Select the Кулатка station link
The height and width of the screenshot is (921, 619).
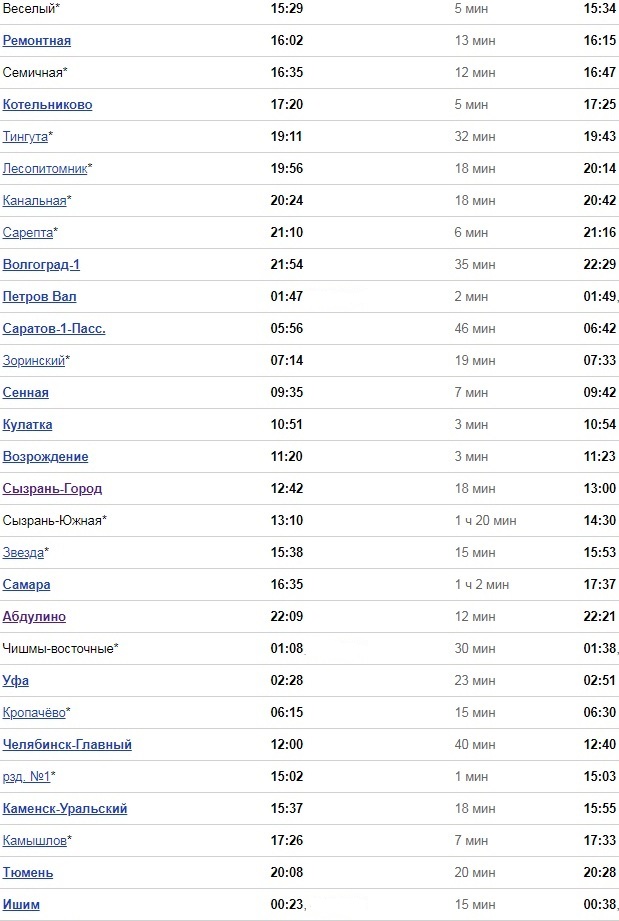tap(28, 425)
